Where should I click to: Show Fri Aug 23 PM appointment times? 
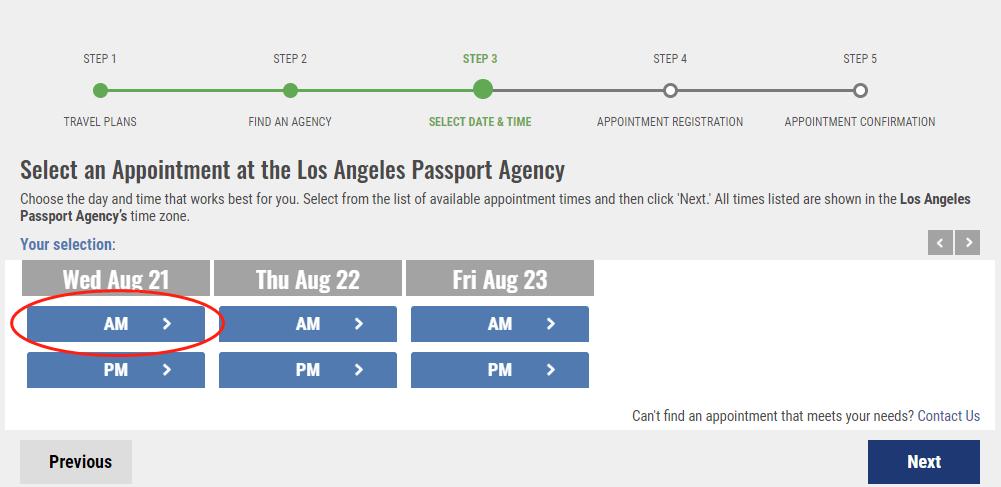pyautogui.click(x=500, y=370)
